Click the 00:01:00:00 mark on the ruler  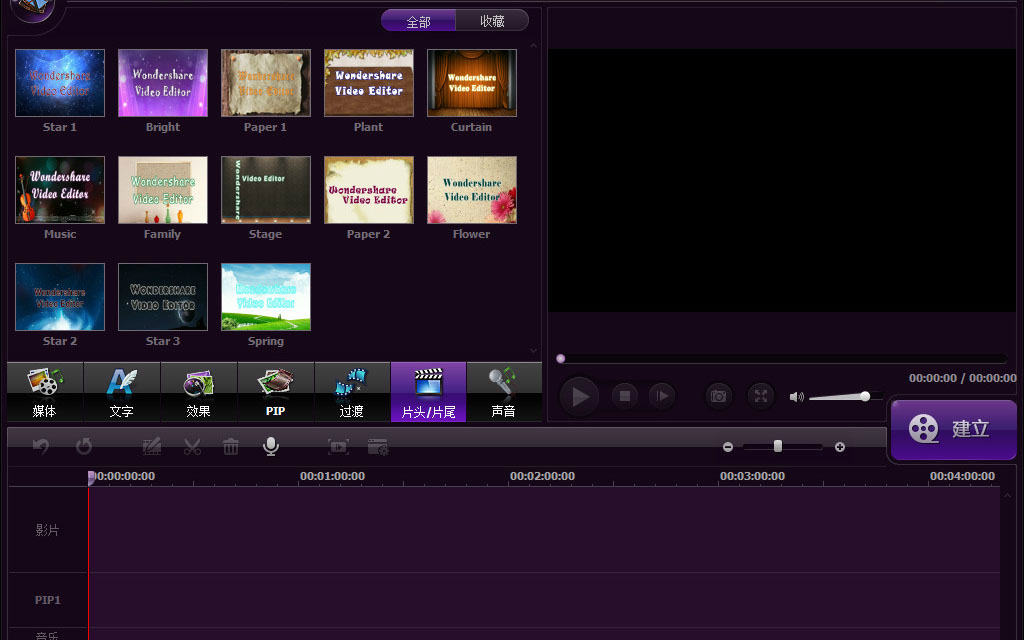tap(332, 476)
